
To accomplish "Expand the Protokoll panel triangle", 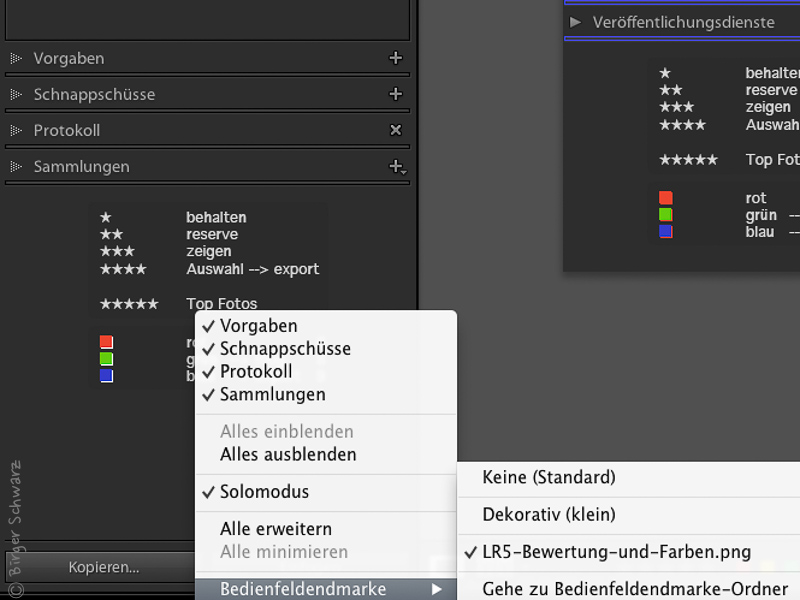I will coord(16,131).
